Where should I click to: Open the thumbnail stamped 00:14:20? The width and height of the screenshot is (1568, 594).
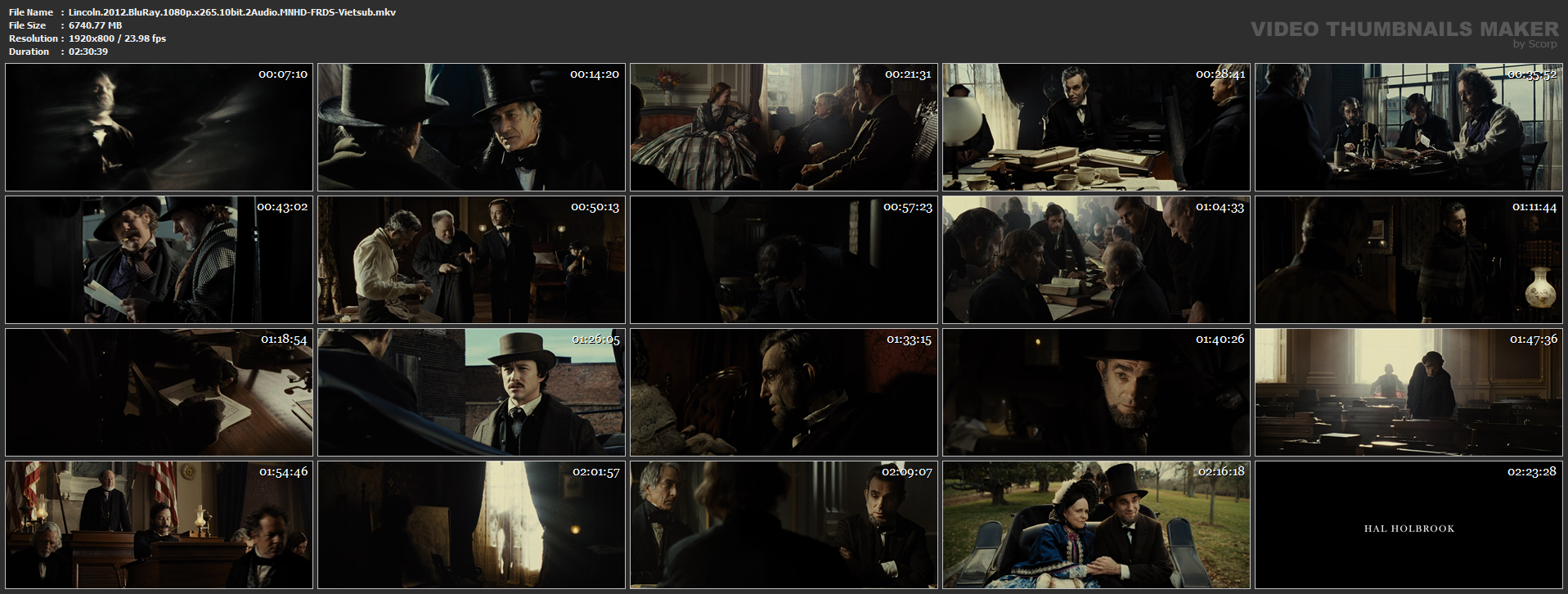coord(471,128)
